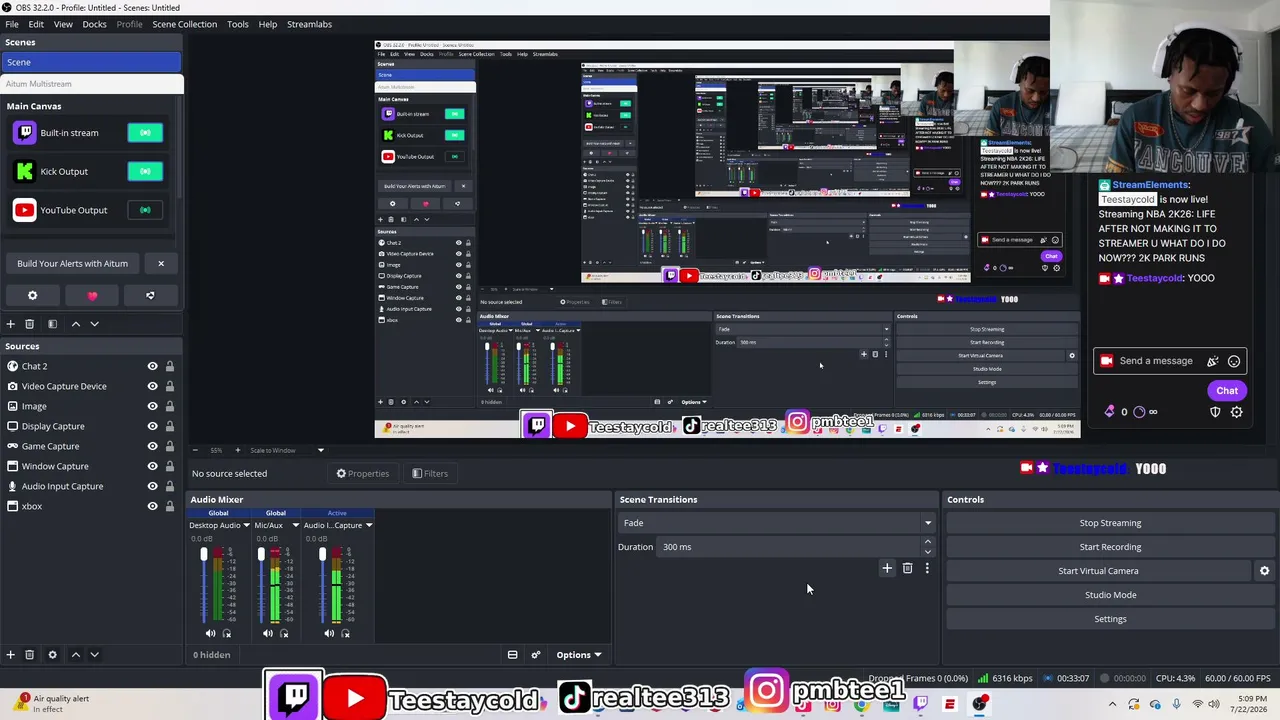Toggle Desktop Audio monitoring headphone icon
Screen dimensions: 1280x720
[x=227, y=633]
